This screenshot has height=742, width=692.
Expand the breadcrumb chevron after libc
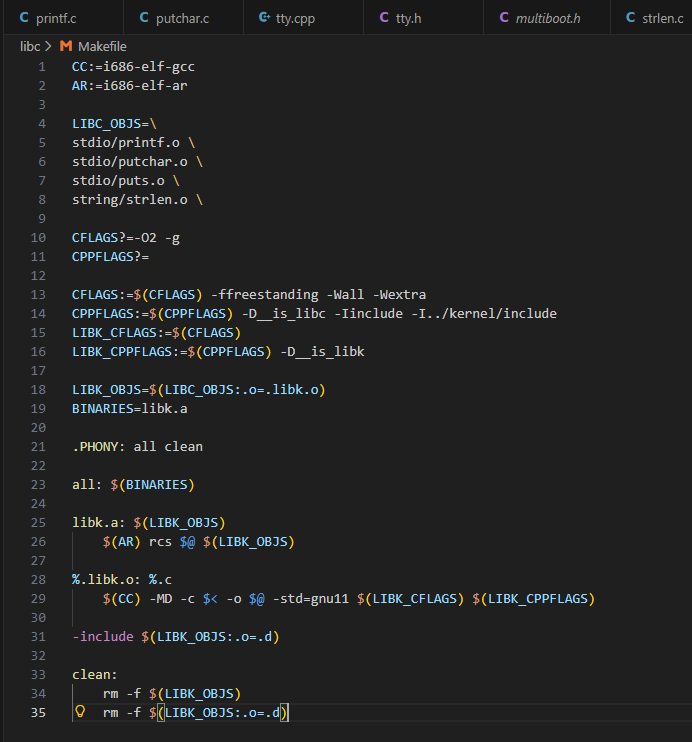(x=48, y=46)
